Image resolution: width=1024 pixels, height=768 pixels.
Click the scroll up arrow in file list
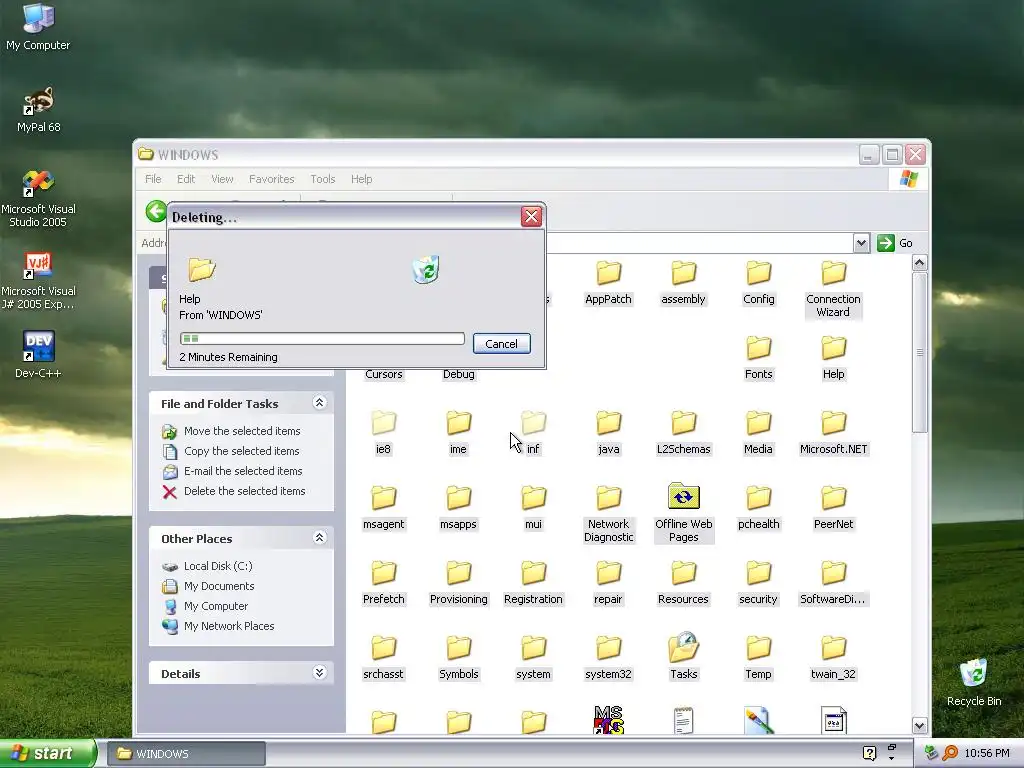point(920,263)
